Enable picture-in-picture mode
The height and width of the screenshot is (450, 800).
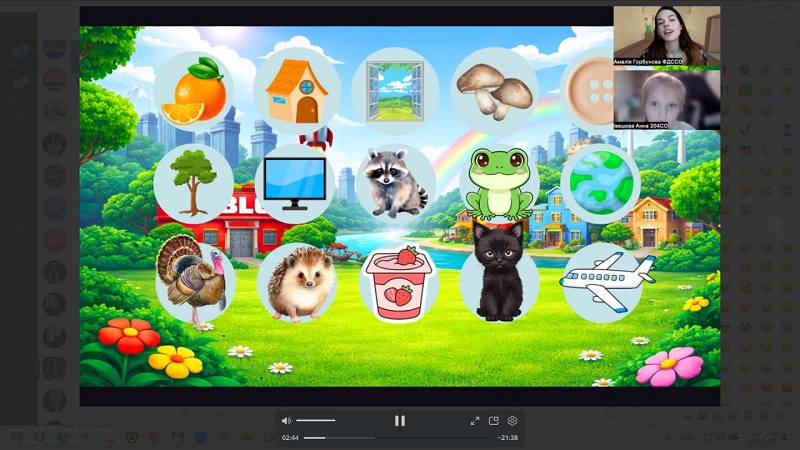click(494, 421)
